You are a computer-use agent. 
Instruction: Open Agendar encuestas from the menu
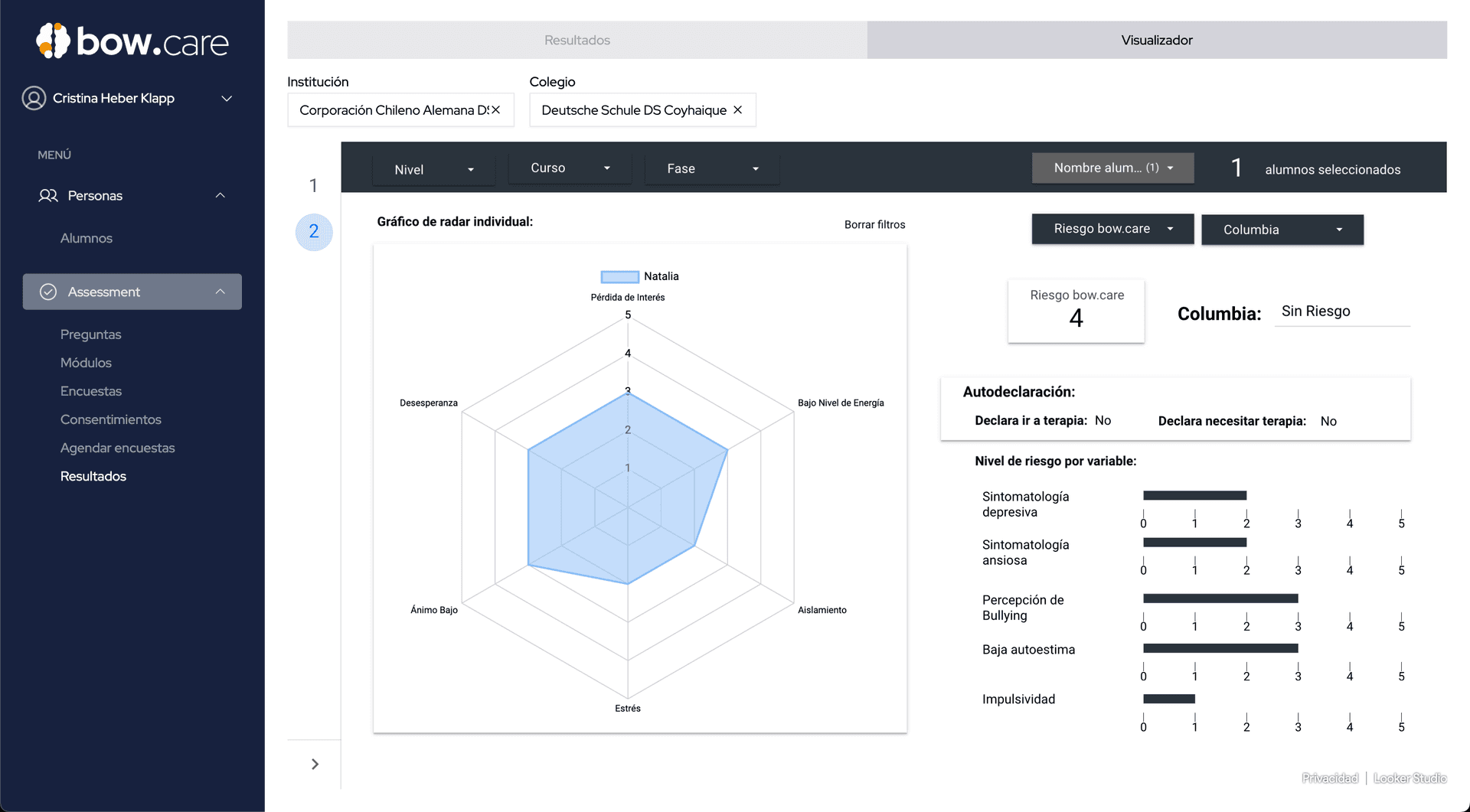(118, 447)
